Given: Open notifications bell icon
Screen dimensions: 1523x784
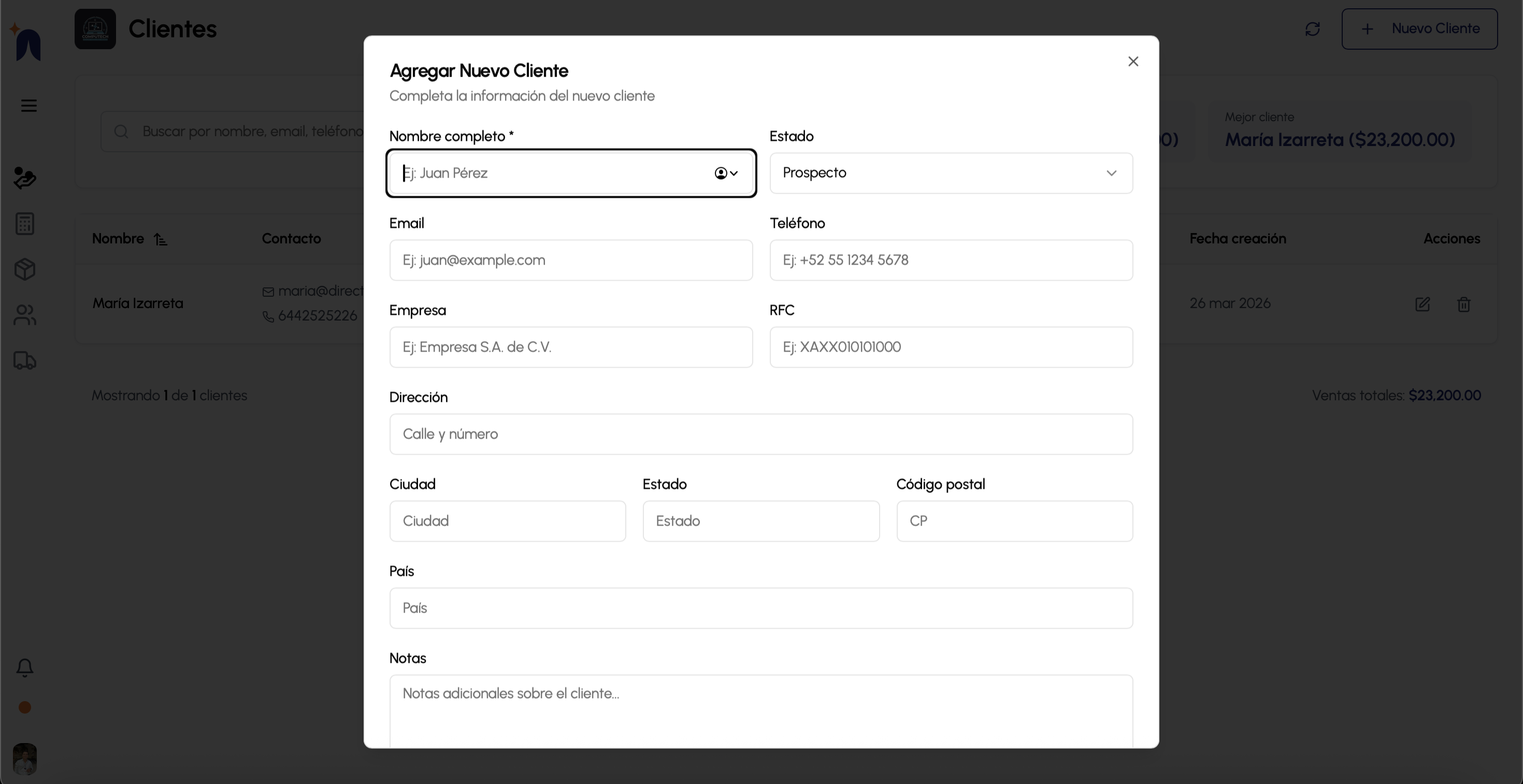Looking at the screenshot, I should pos(25,667).
